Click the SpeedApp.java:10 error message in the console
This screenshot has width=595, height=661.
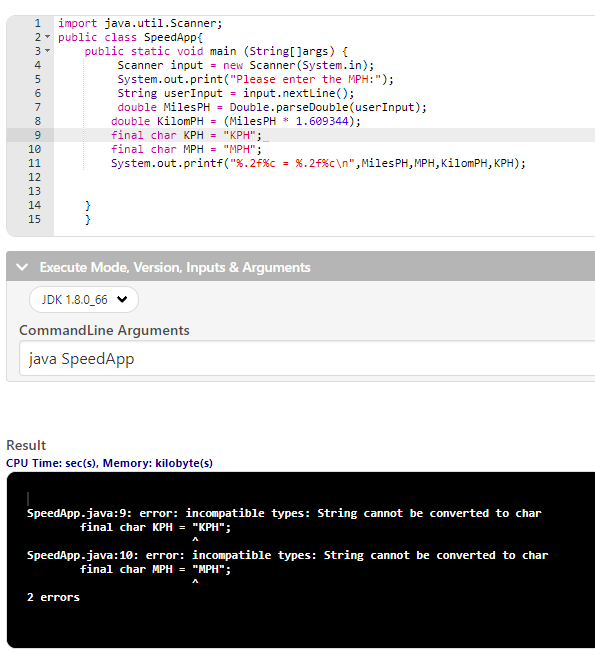[287, 555]
